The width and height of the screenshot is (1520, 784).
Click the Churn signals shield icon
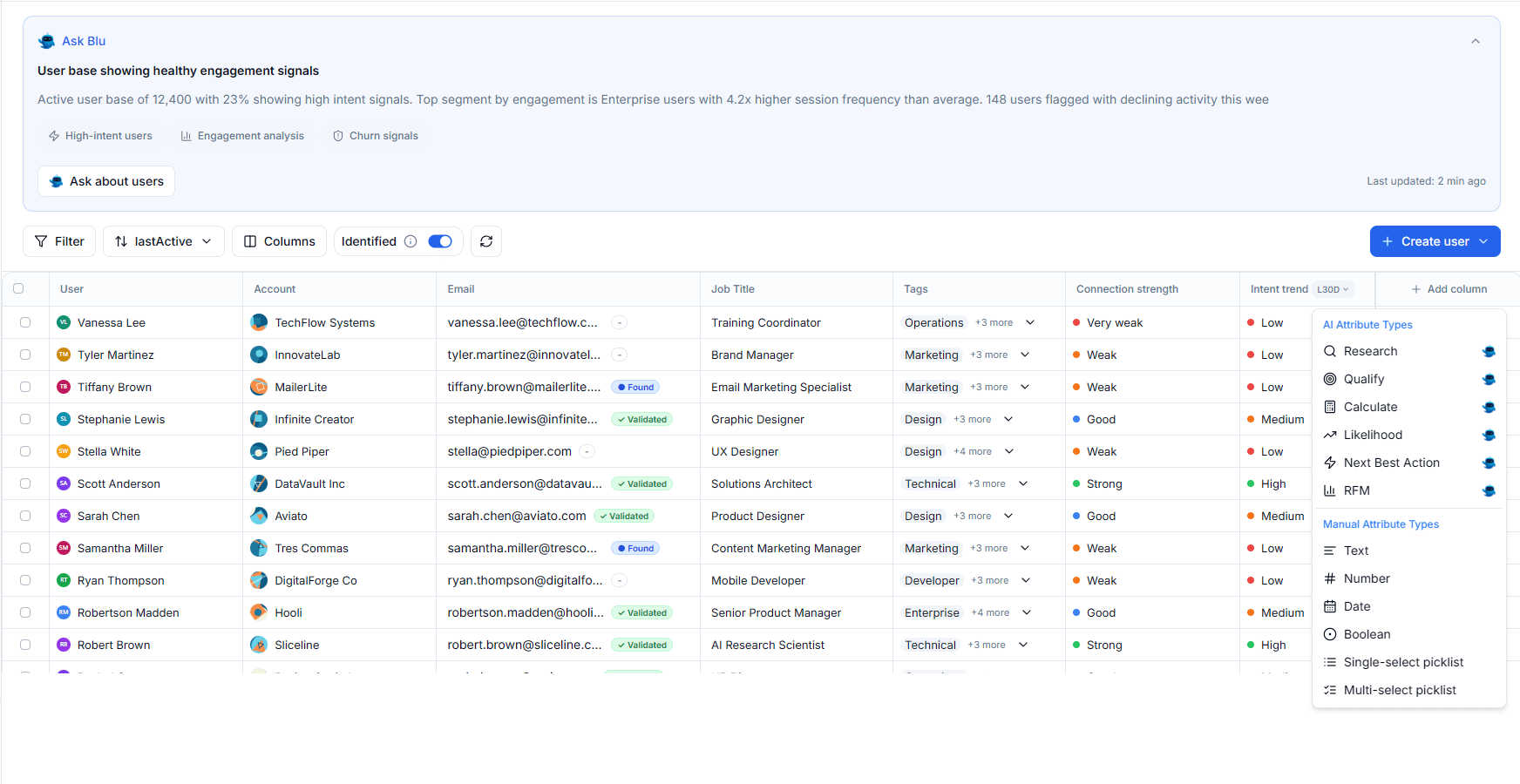[x=337, y=135]
